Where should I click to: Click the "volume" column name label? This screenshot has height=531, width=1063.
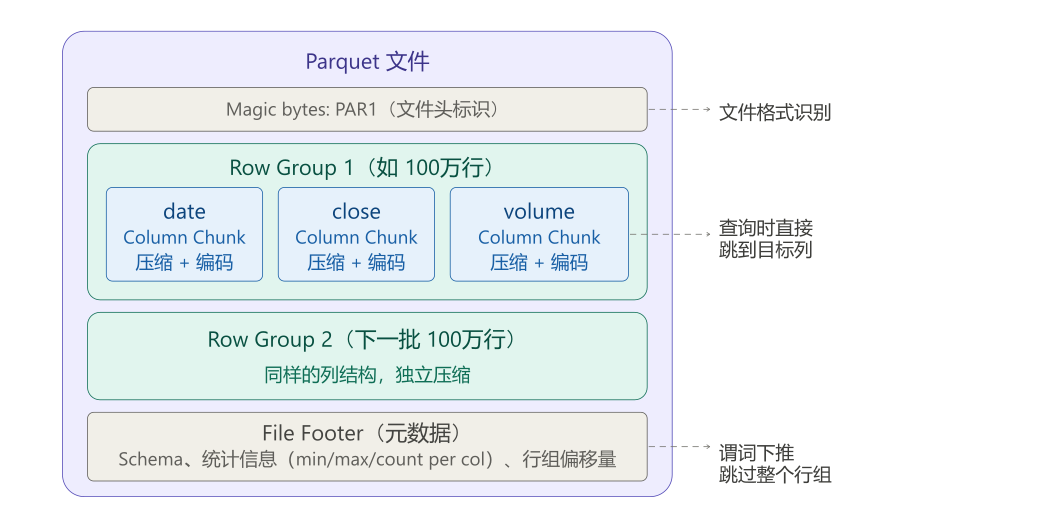tap(539, 212)
